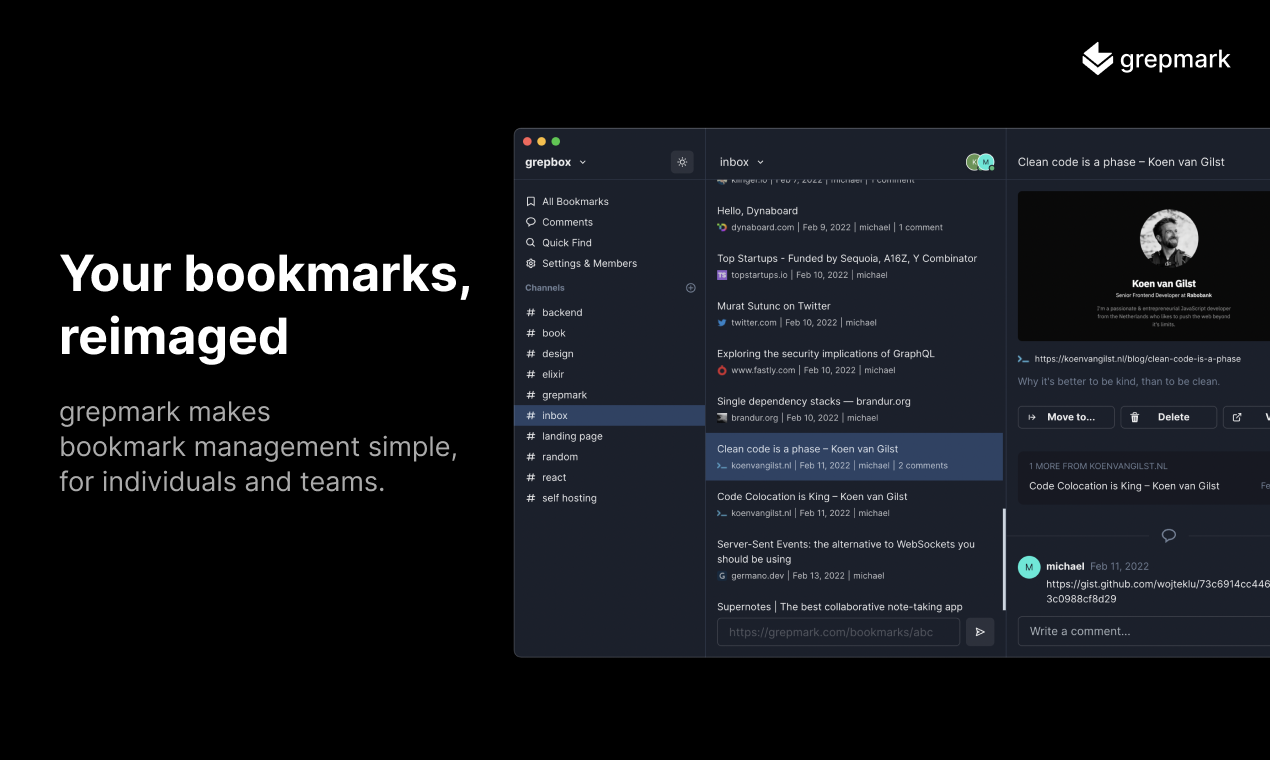Open the inbox channel dropdown in header
This screenshot has height=760, width=1270.
[x=742, y=162]
